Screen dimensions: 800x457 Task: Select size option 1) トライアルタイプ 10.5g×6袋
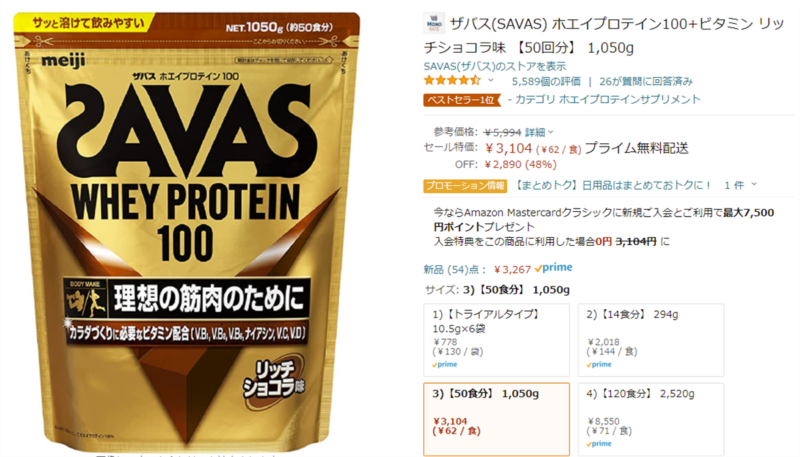click(x=496, y=340)
